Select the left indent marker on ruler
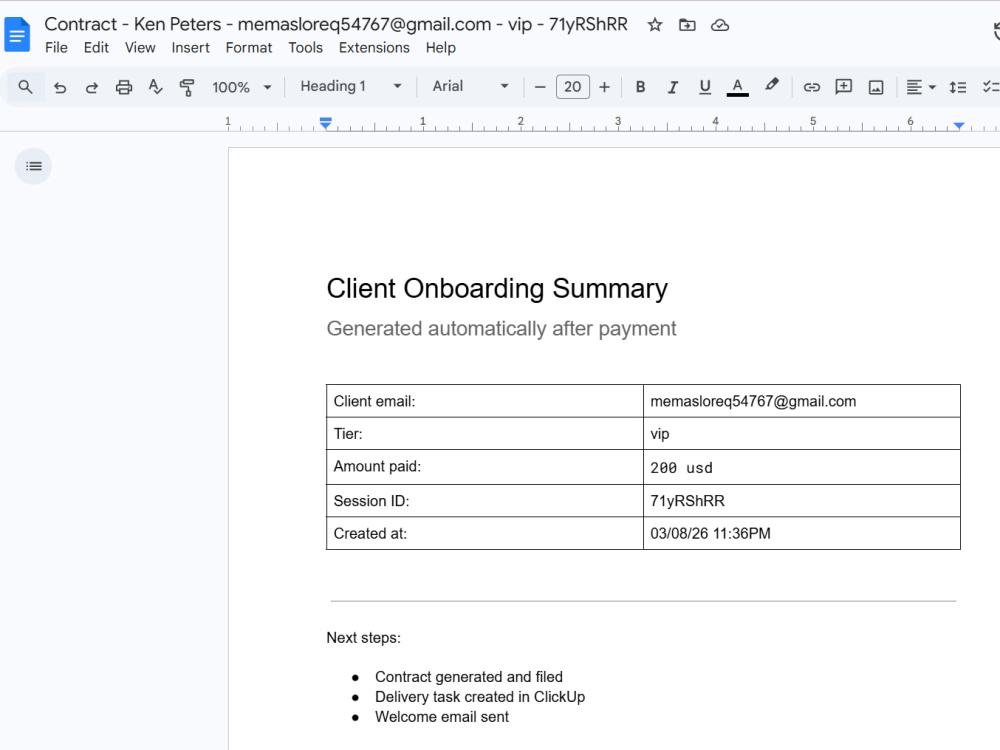Viewport: 1000px width, 750px height. (325, 125)
